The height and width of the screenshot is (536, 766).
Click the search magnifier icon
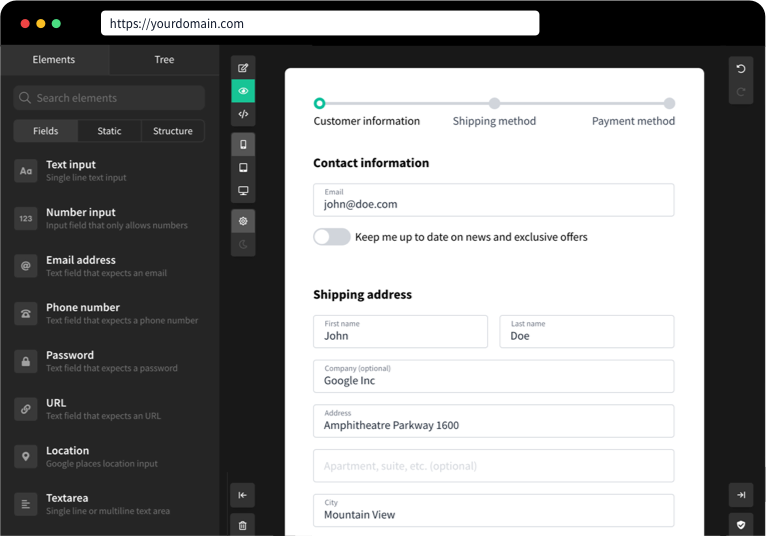(x=25, y=98)
